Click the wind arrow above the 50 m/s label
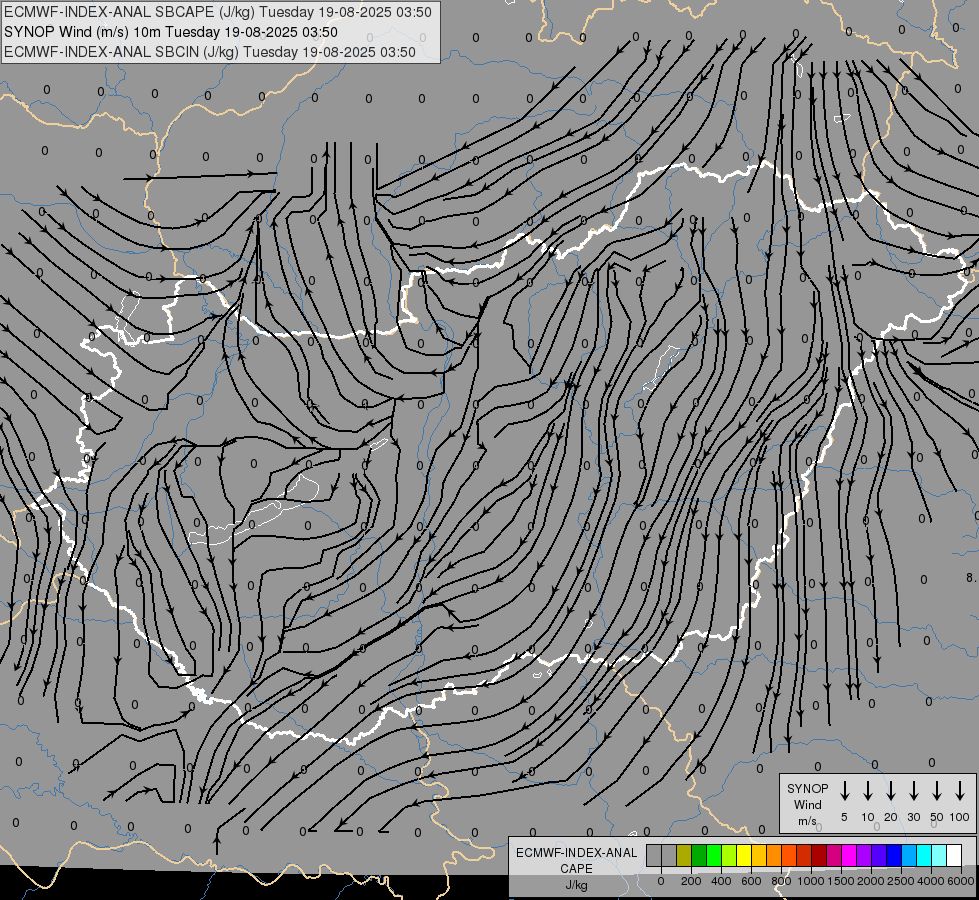 937,791
